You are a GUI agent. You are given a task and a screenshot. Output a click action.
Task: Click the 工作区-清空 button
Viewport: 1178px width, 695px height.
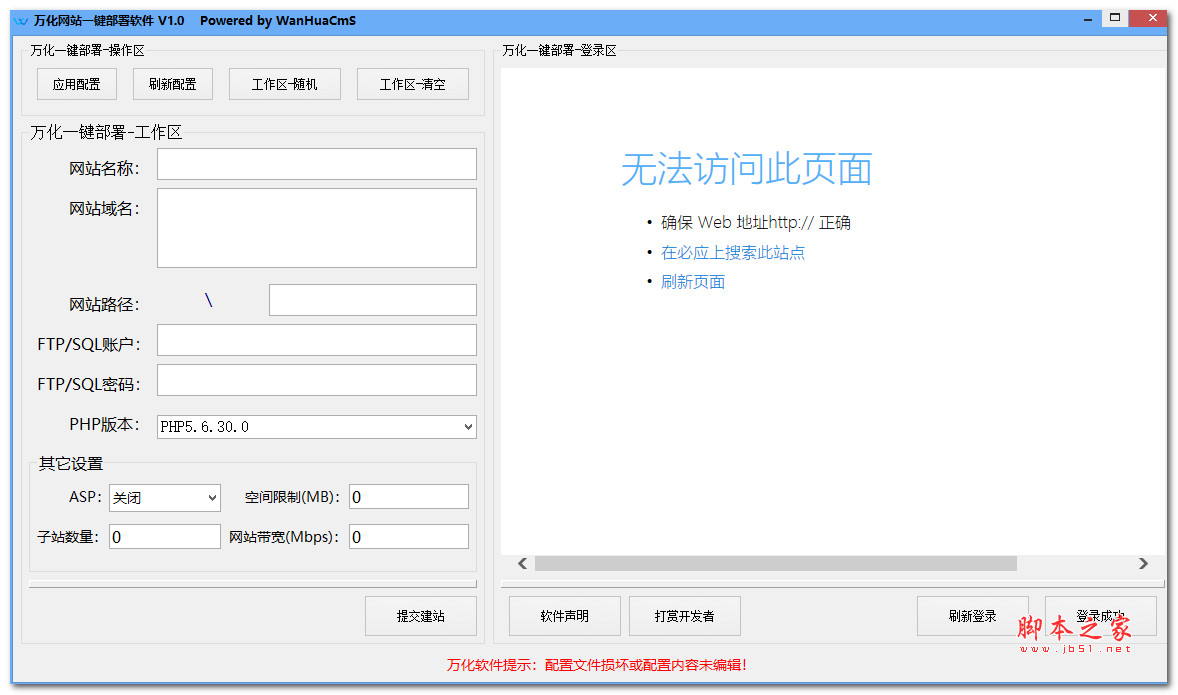412,83
